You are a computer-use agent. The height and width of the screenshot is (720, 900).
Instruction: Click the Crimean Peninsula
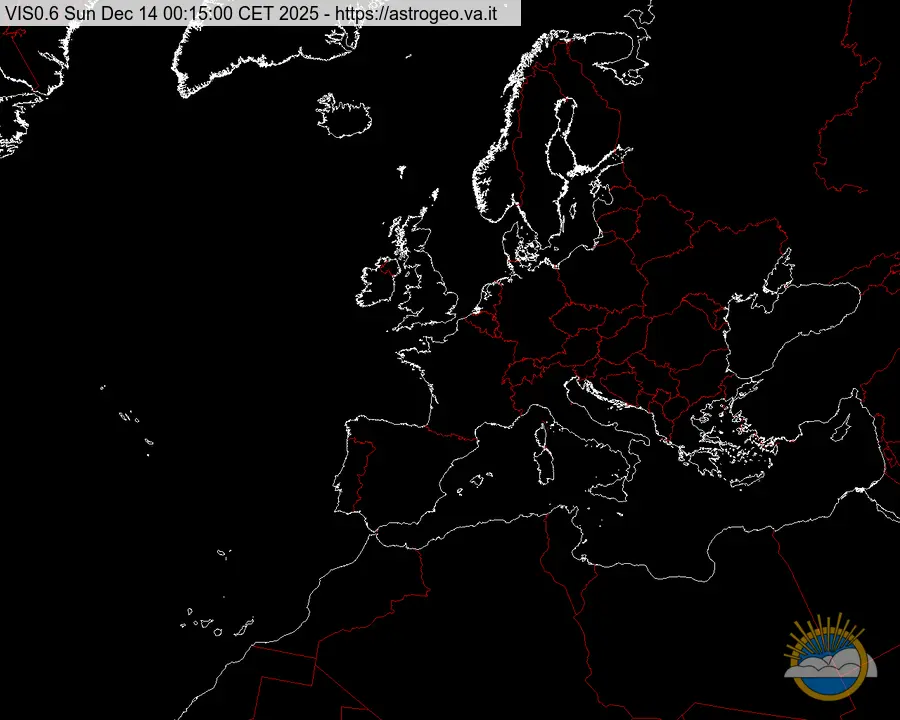point(776,290)
